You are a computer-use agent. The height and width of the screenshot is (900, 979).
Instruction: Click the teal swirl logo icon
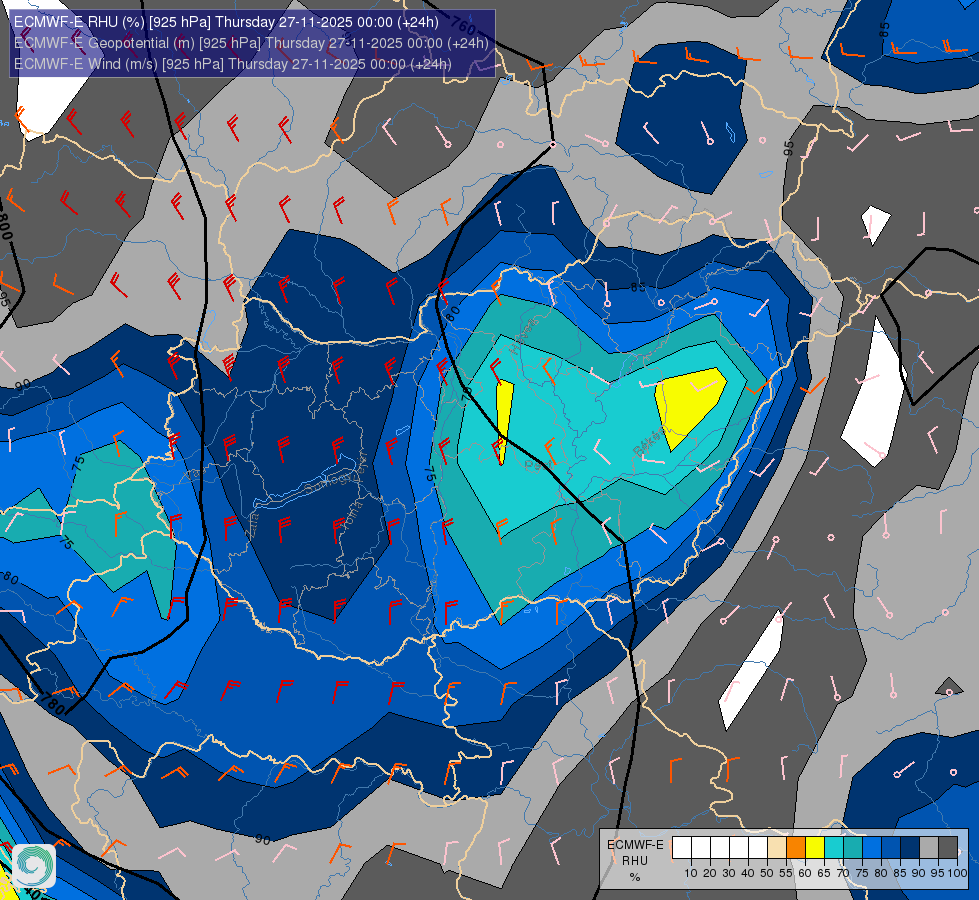[34, 865]
